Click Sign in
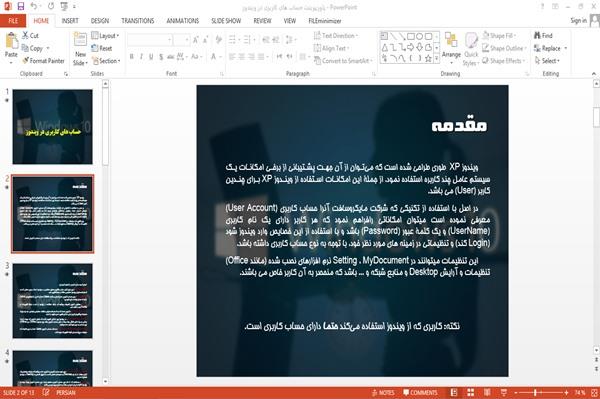 tap(578, 21)
